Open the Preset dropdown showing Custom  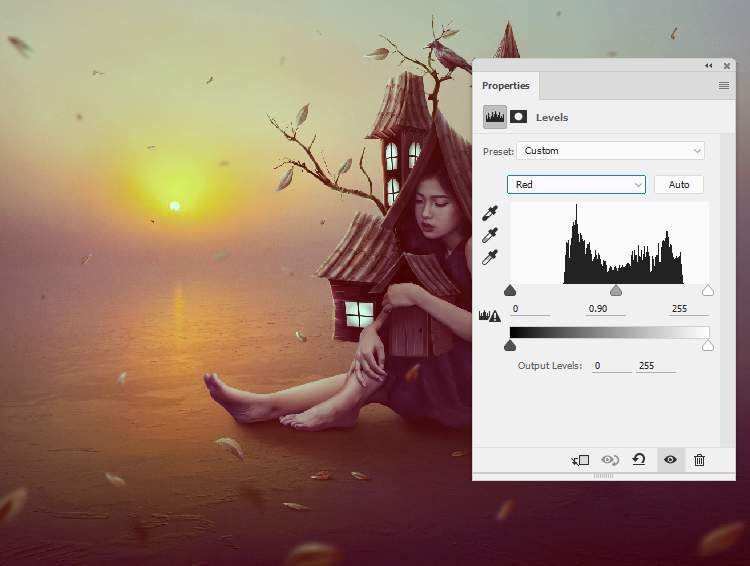(610, 151)
